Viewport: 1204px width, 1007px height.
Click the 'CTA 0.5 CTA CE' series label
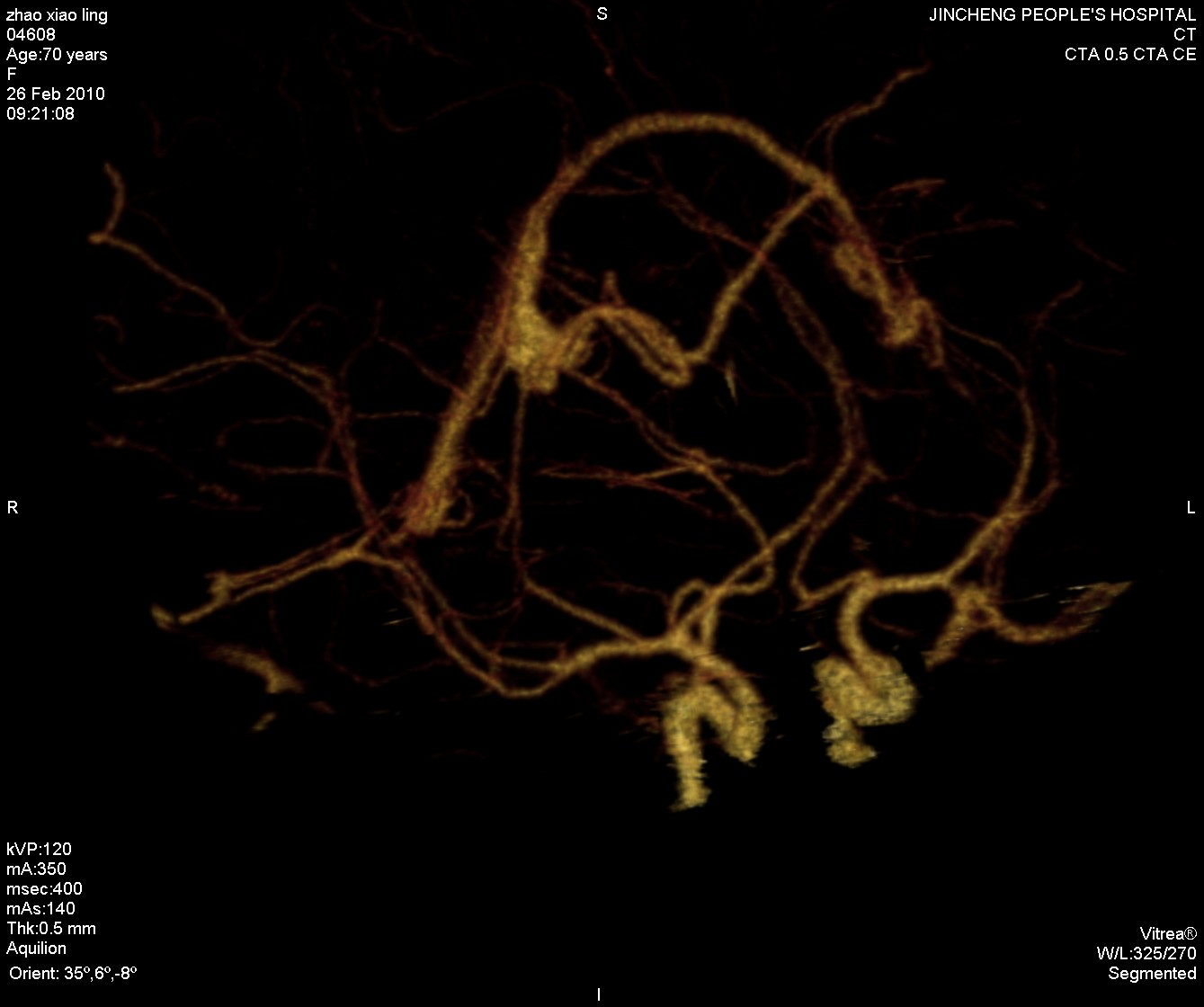pos(1129,55)
